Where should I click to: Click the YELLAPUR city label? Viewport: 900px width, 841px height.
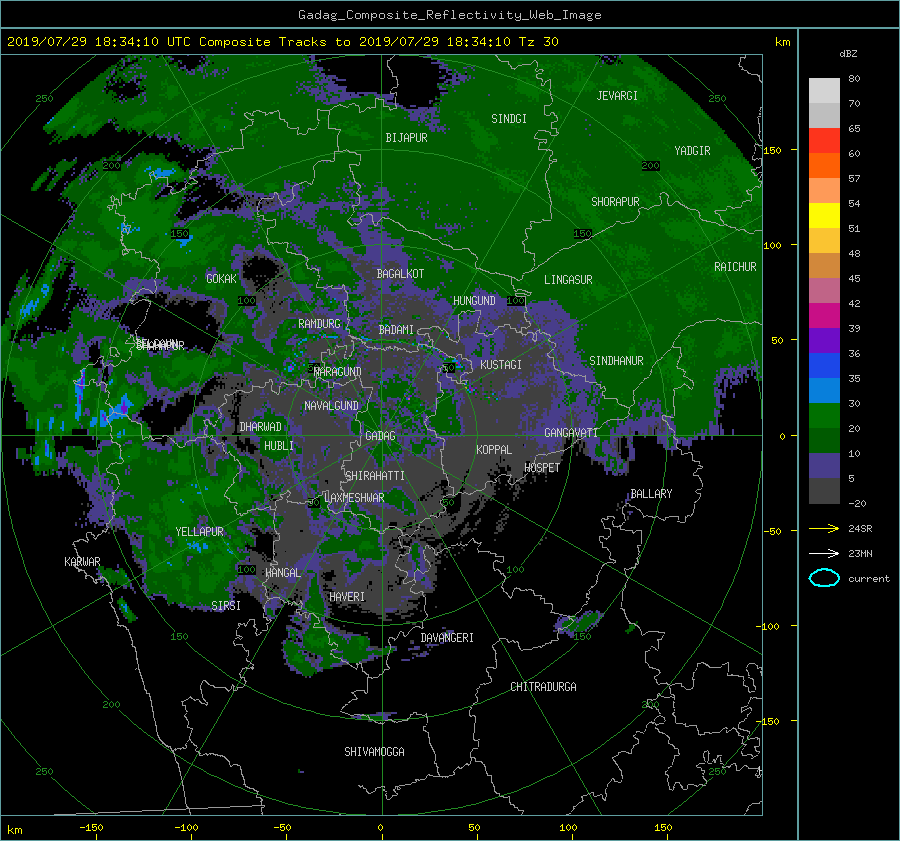[199, 532]
